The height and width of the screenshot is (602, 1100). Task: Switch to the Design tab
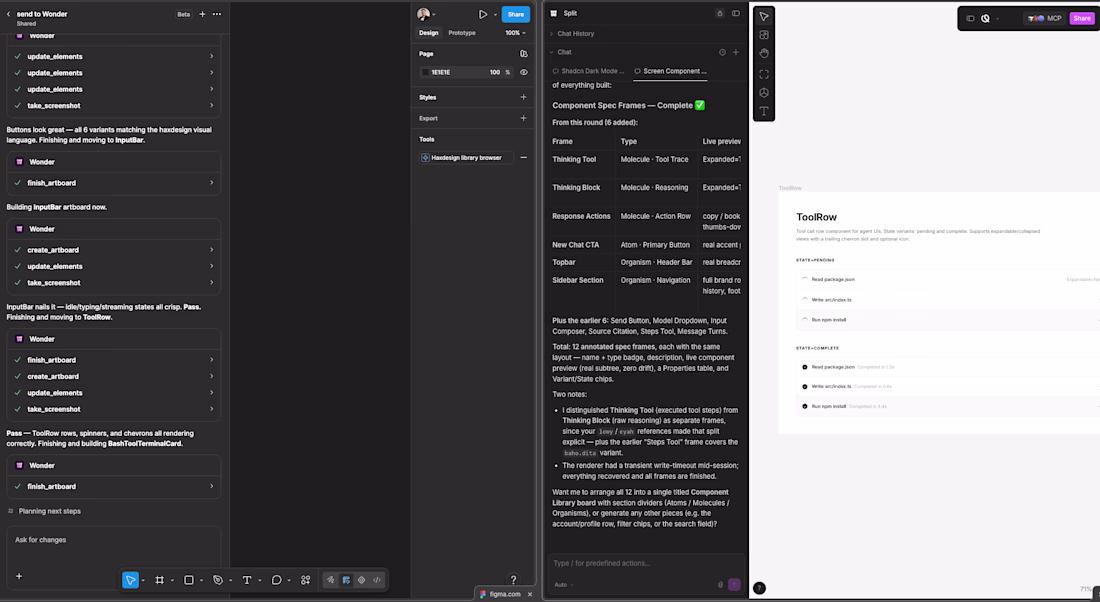[429, 33]
